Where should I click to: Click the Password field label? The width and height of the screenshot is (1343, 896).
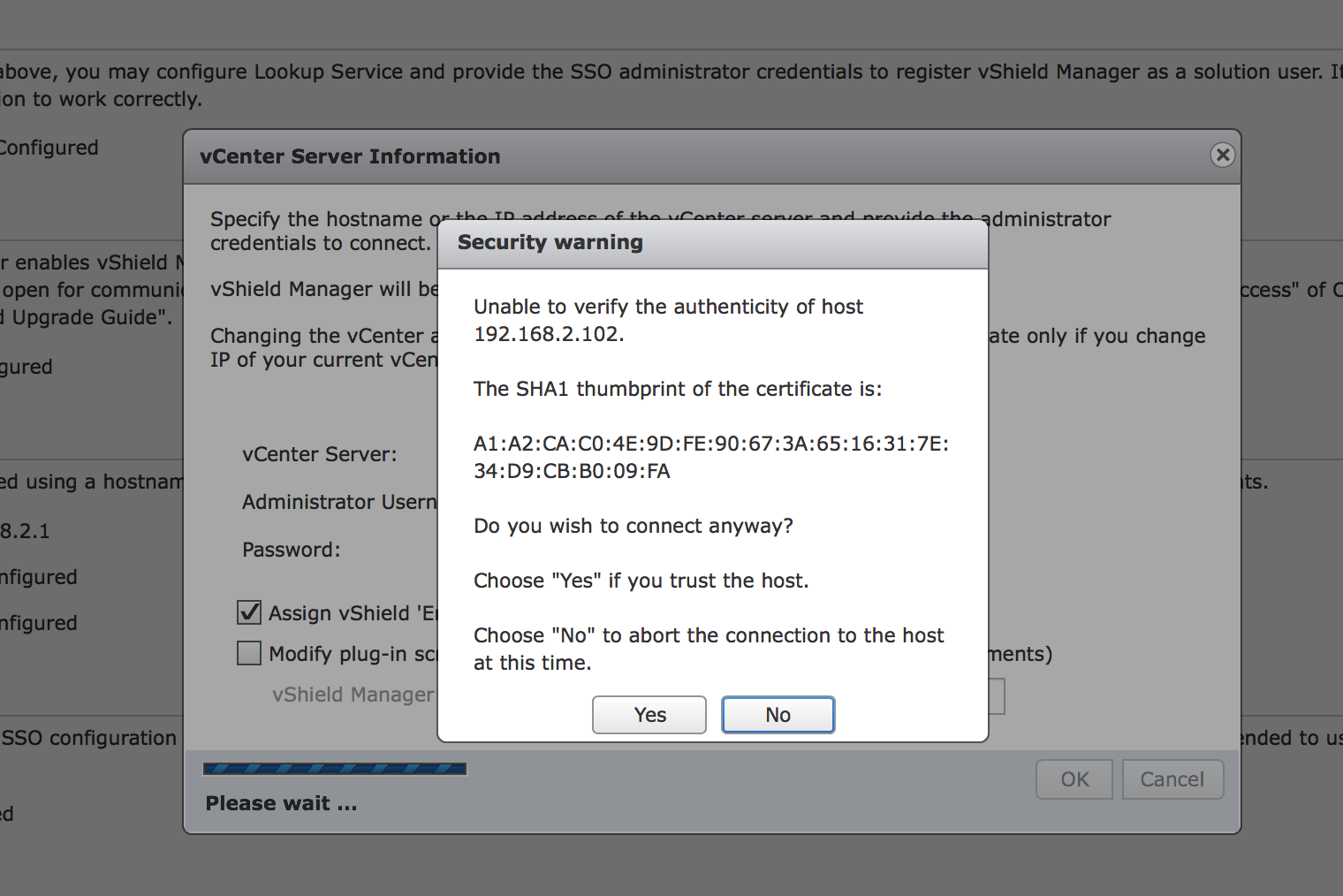(292, 550)
